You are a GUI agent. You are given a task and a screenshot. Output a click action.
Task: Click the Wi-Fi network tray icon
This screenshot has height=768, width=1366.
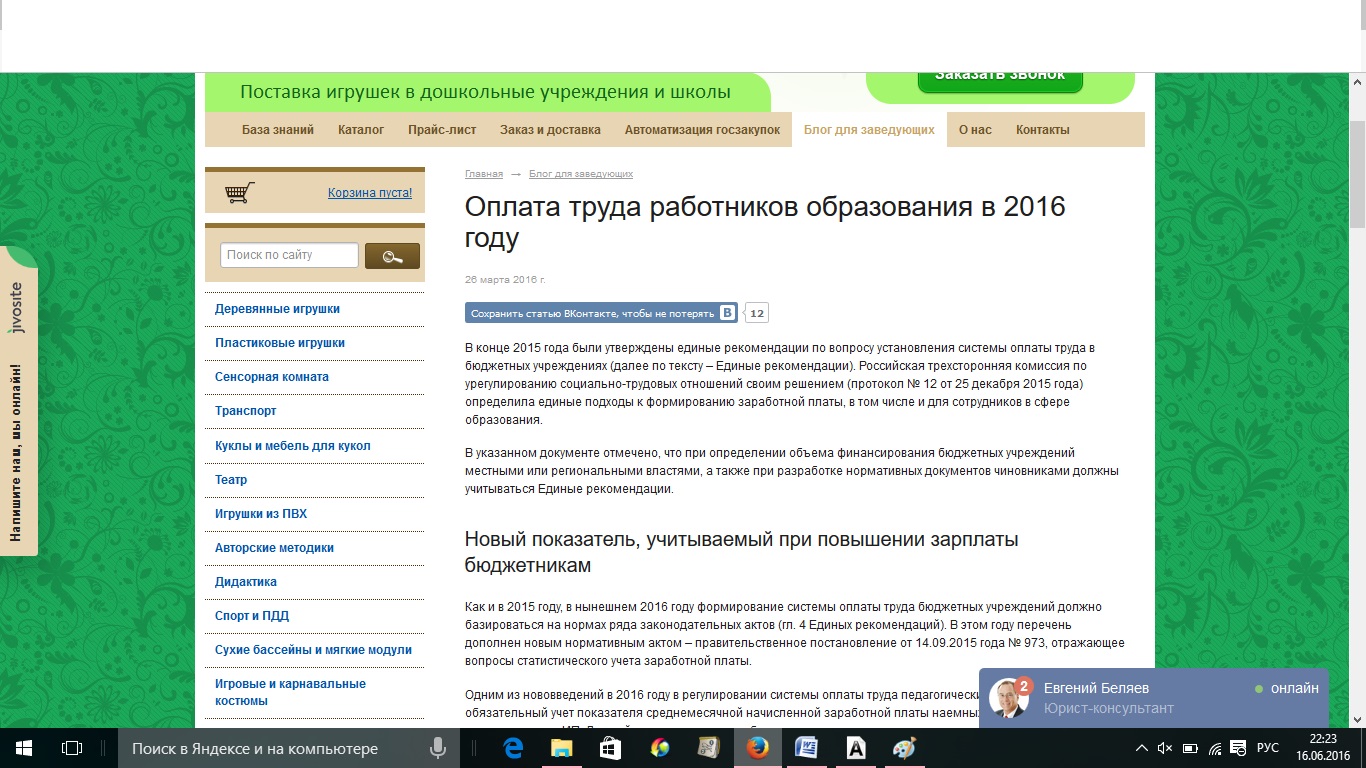[1215, 748]
